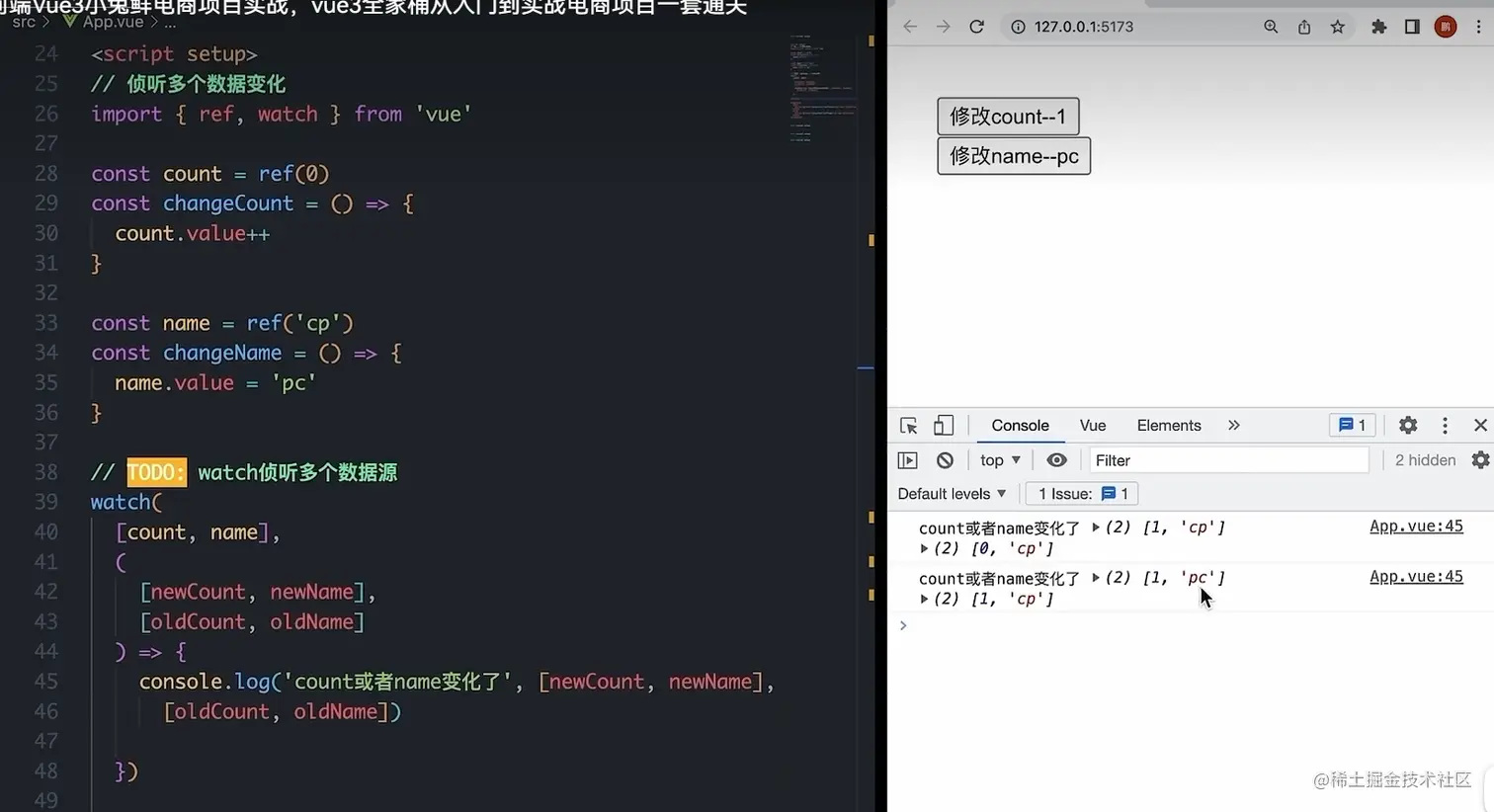Click the code 'const changeCount = () => {'

coord(253,204)
